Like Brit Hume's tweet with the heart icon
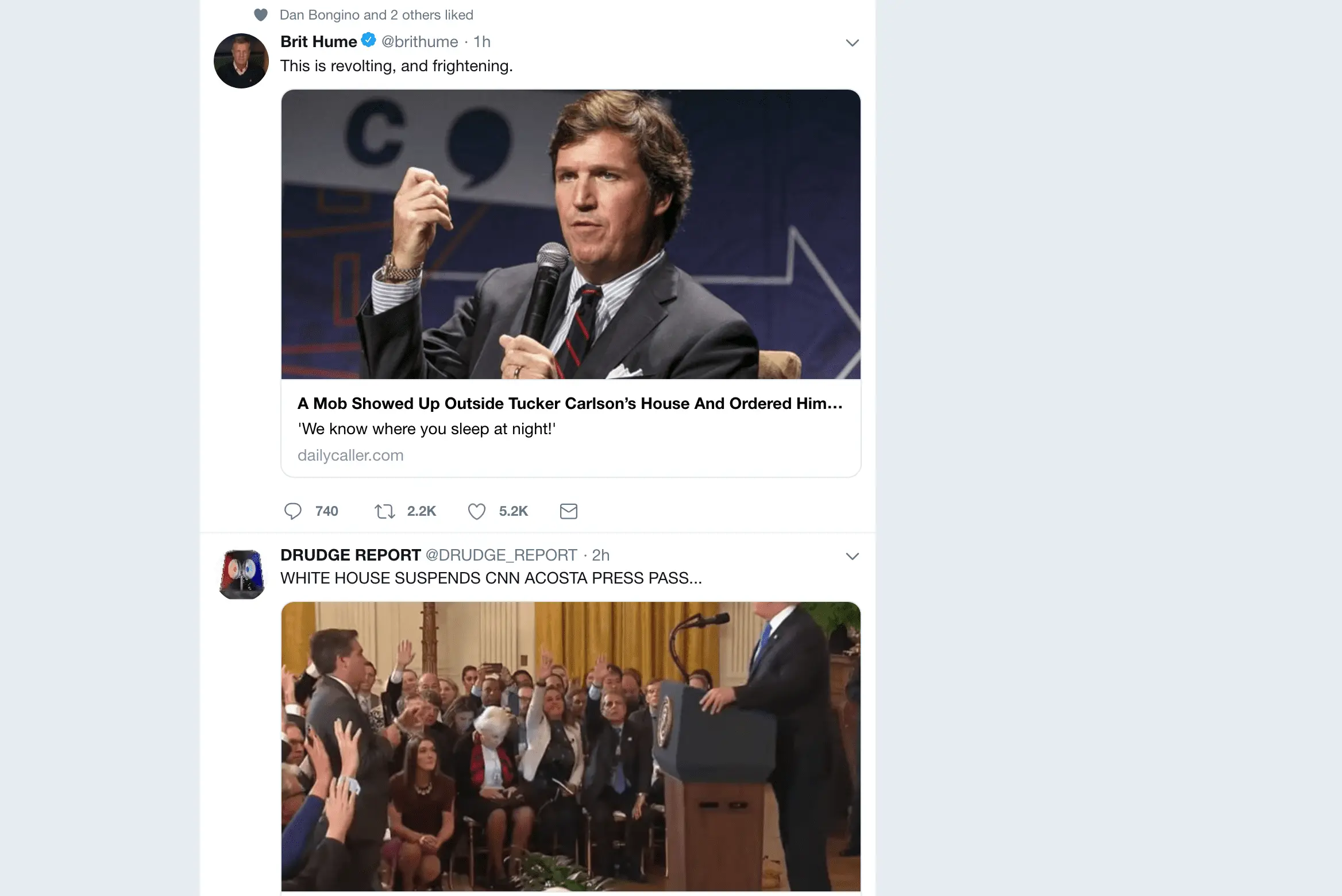The width and height of the screenshot is (1342, 896). click(477, 511)
